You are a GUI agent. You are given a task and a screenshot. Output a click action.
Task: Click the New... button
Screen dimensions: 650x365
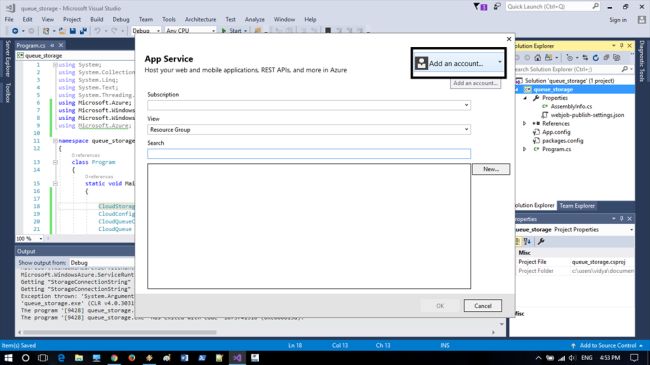(491, 169)
